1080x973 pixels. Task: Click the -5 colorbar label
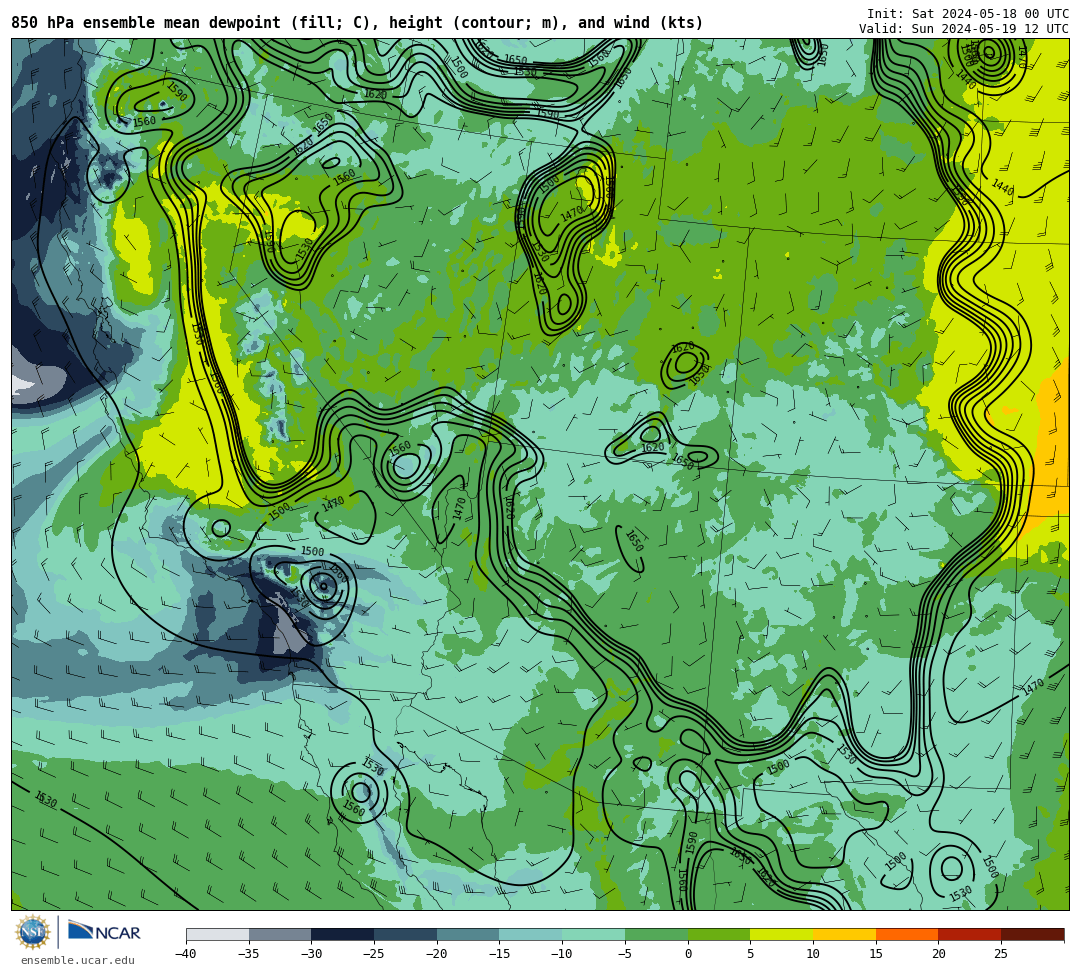[625, 954]
